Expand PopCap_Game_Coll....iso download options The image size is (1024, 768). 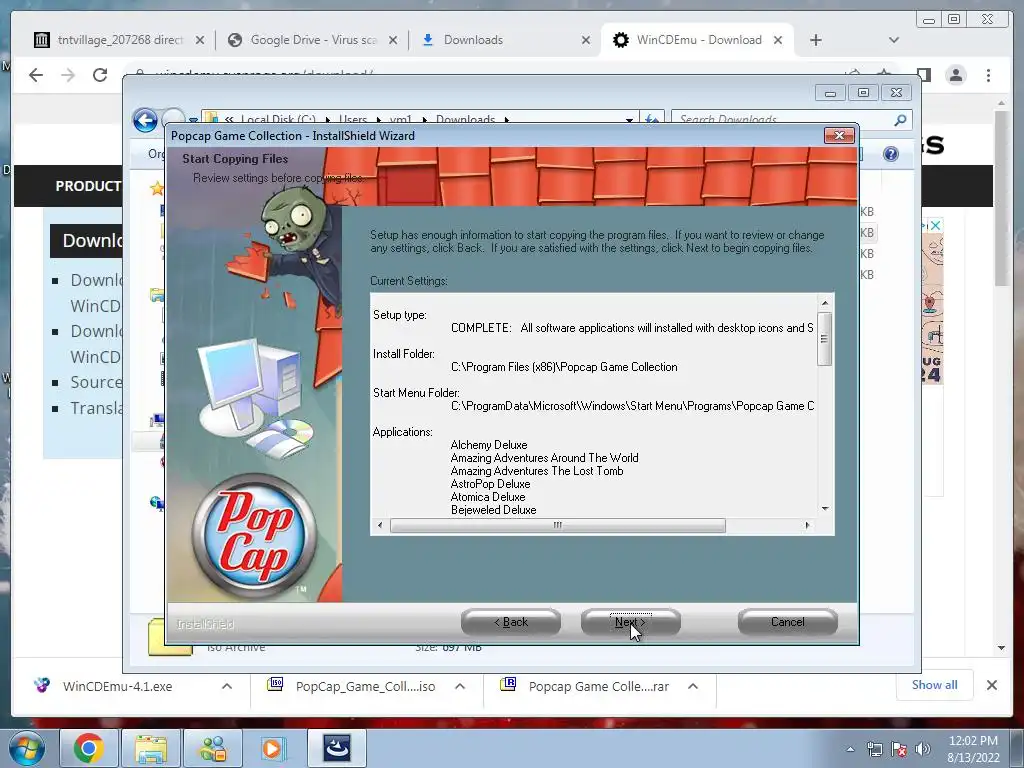(460, 686)
